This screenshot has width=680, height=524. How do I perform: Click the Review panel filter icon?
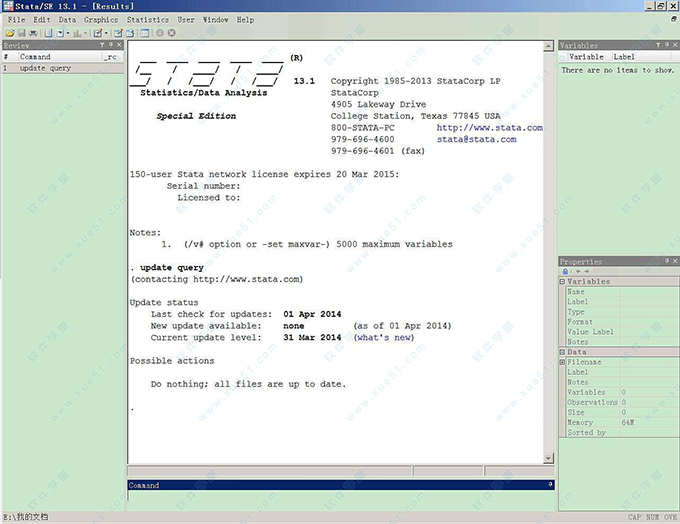(102, 45)
